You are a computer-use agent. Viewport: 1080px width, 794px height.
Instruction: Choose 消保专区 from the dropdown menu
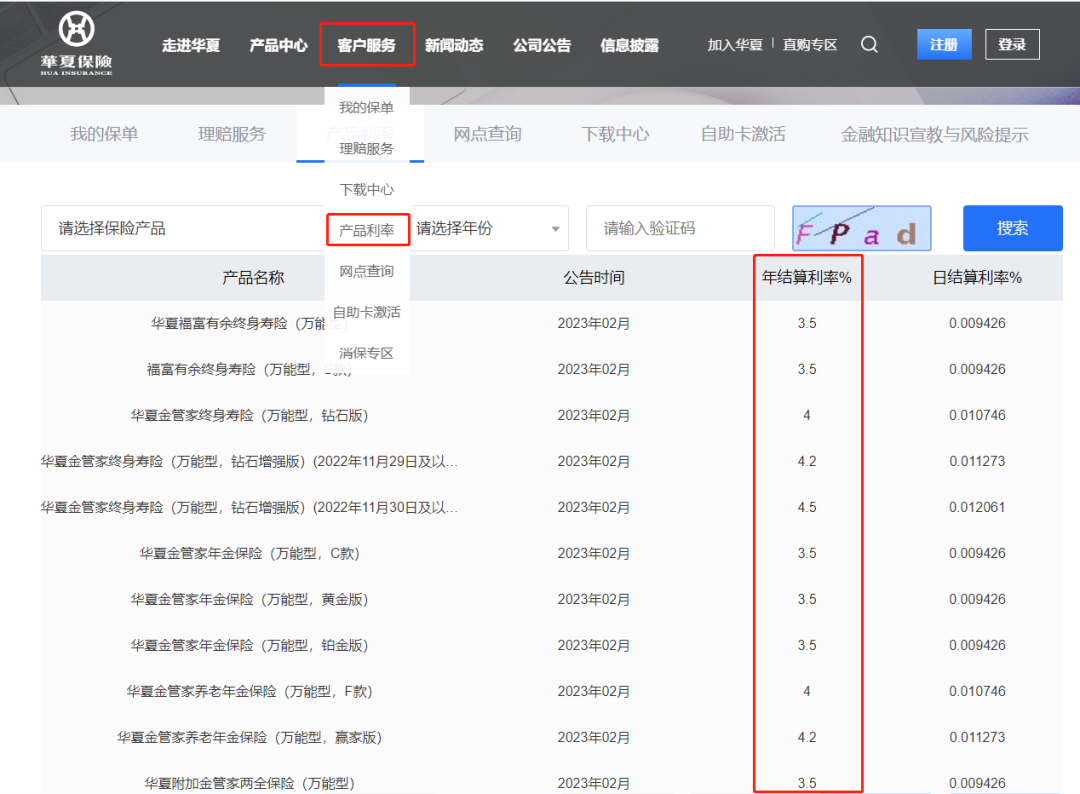coord(367,353)
